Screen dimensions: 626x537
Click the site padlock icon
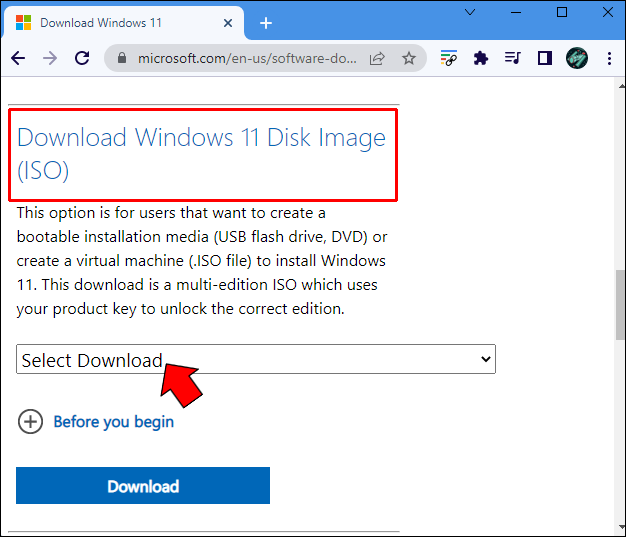(123, 59)
